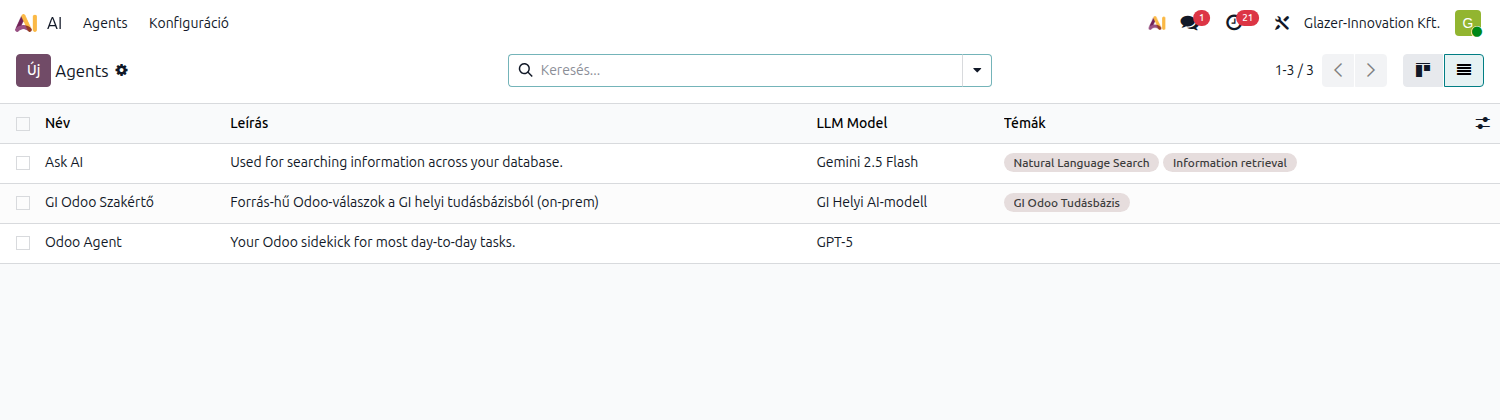Image resolution: width=1500 pixels, height=420 pixels.
Task: Open optional columns adjust icon
Action: pyautogui.click(x=1482, y=123)
